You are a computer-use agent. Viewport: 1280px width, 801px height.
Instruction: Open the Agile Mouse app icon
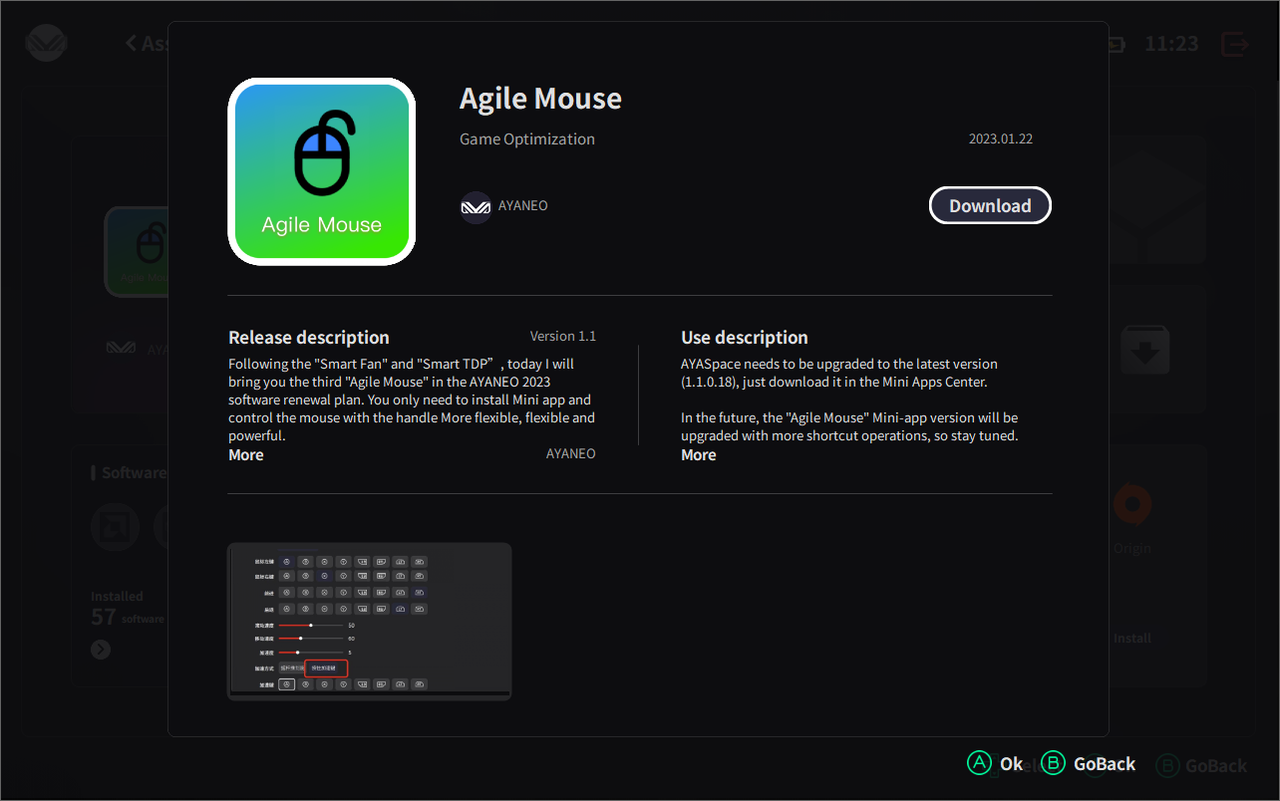322,171
